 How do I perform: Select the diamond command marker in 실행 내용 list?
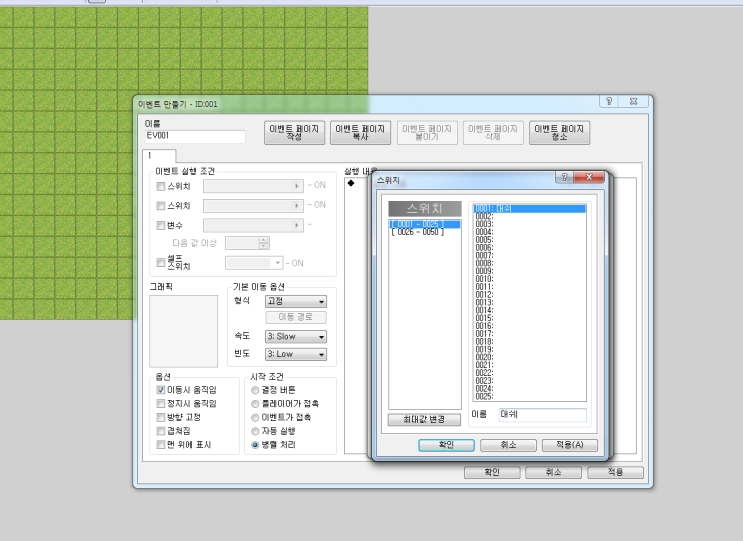pos(351,183)
